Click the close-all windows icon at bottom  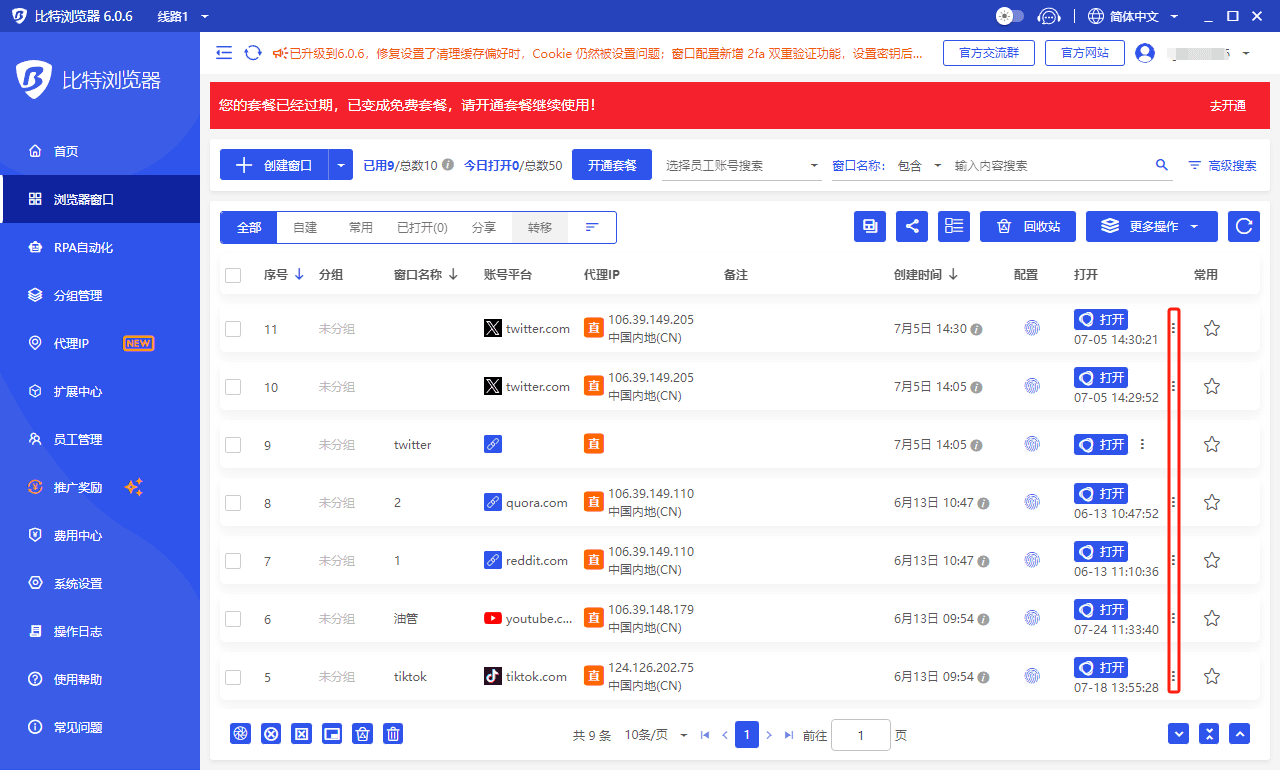click(271, 733)
